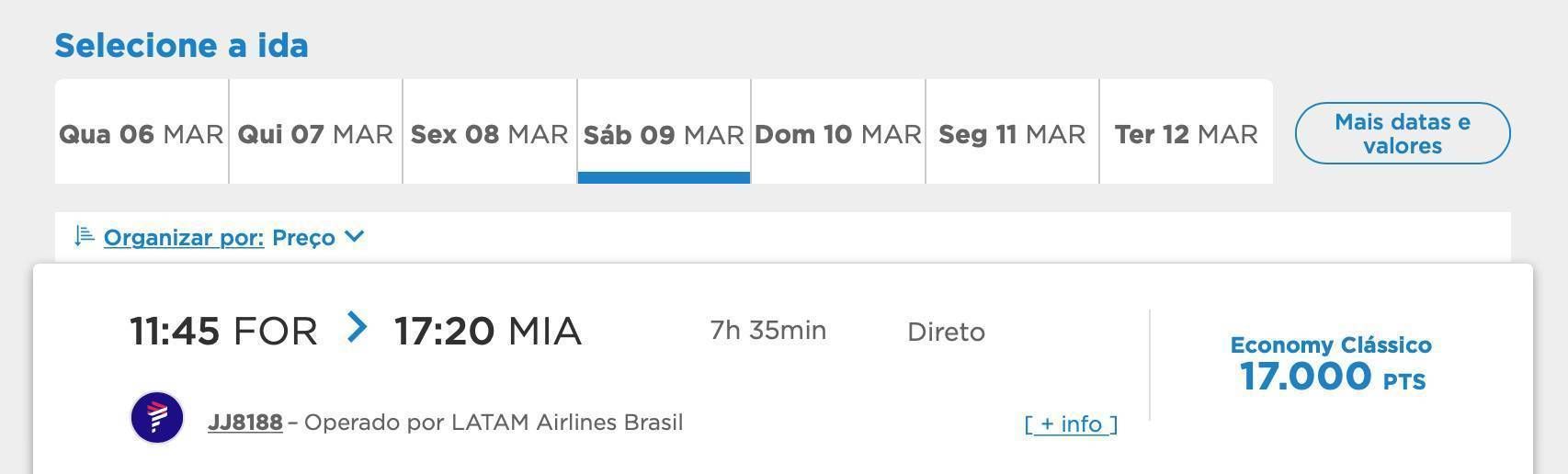This screenshot has width=1568, height=474.
Task: Expand the Preço sort chevron
Action: coord(355,237)
